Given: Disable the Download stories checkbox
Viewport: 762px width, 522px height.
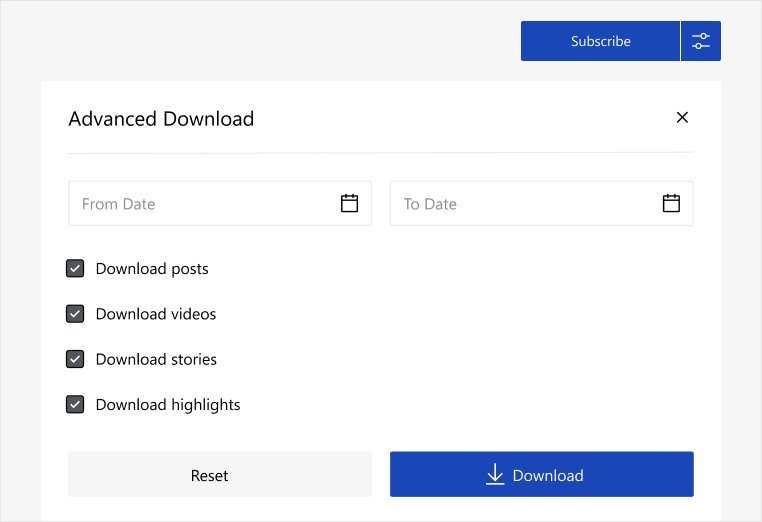Looking at the screenshot, I should tap(75, 359).
